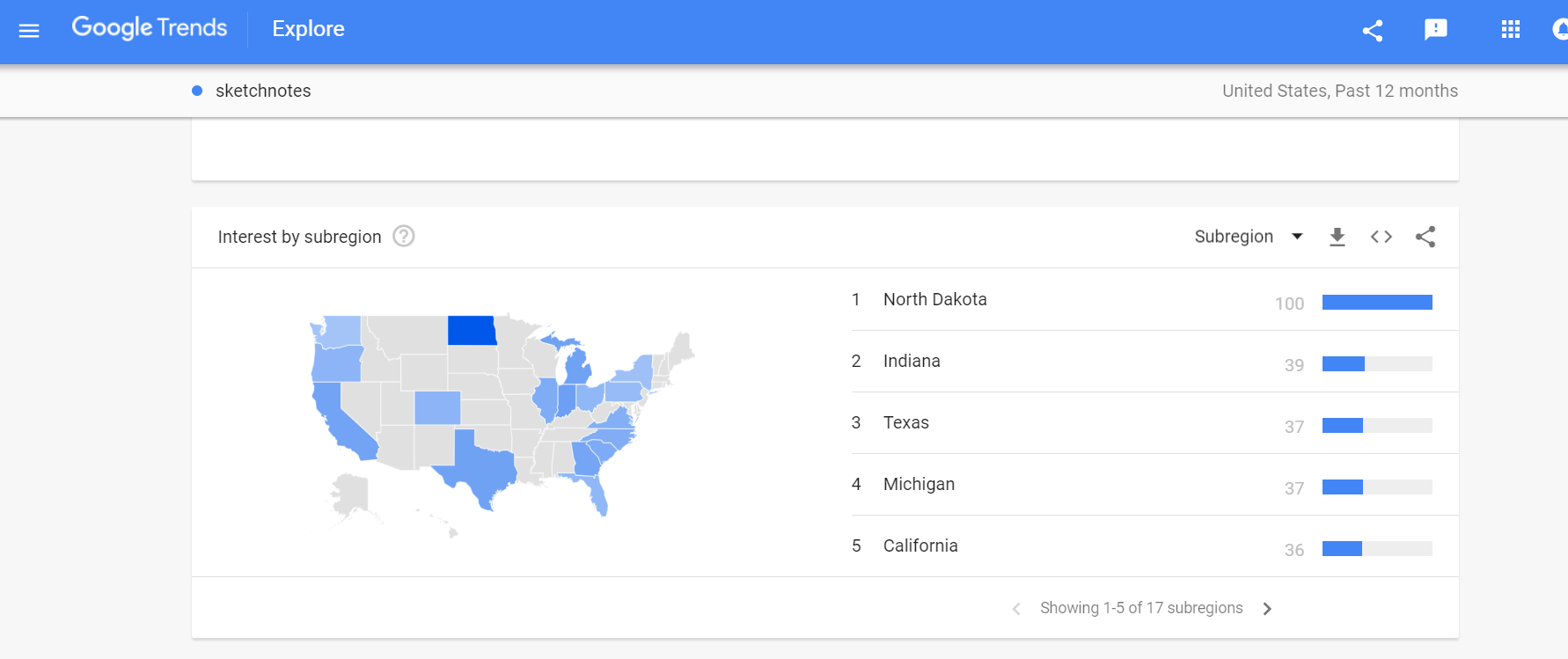Share the Interest by subregion card
This screenshot has width=1568, height=659.
pyautogui.click(x=1425, y=237)
